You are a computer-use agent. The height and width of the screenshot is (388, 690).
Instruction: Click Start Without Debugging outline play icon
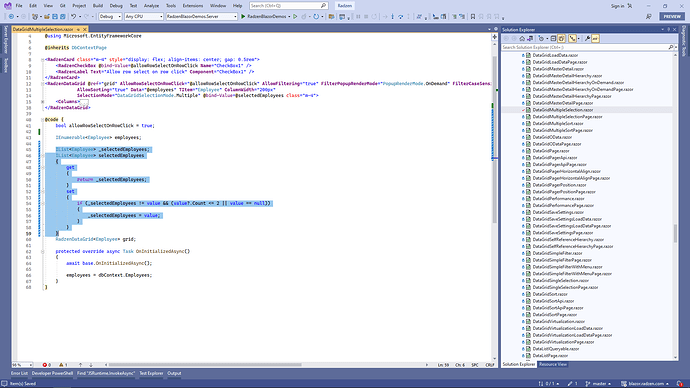[295, 16]
